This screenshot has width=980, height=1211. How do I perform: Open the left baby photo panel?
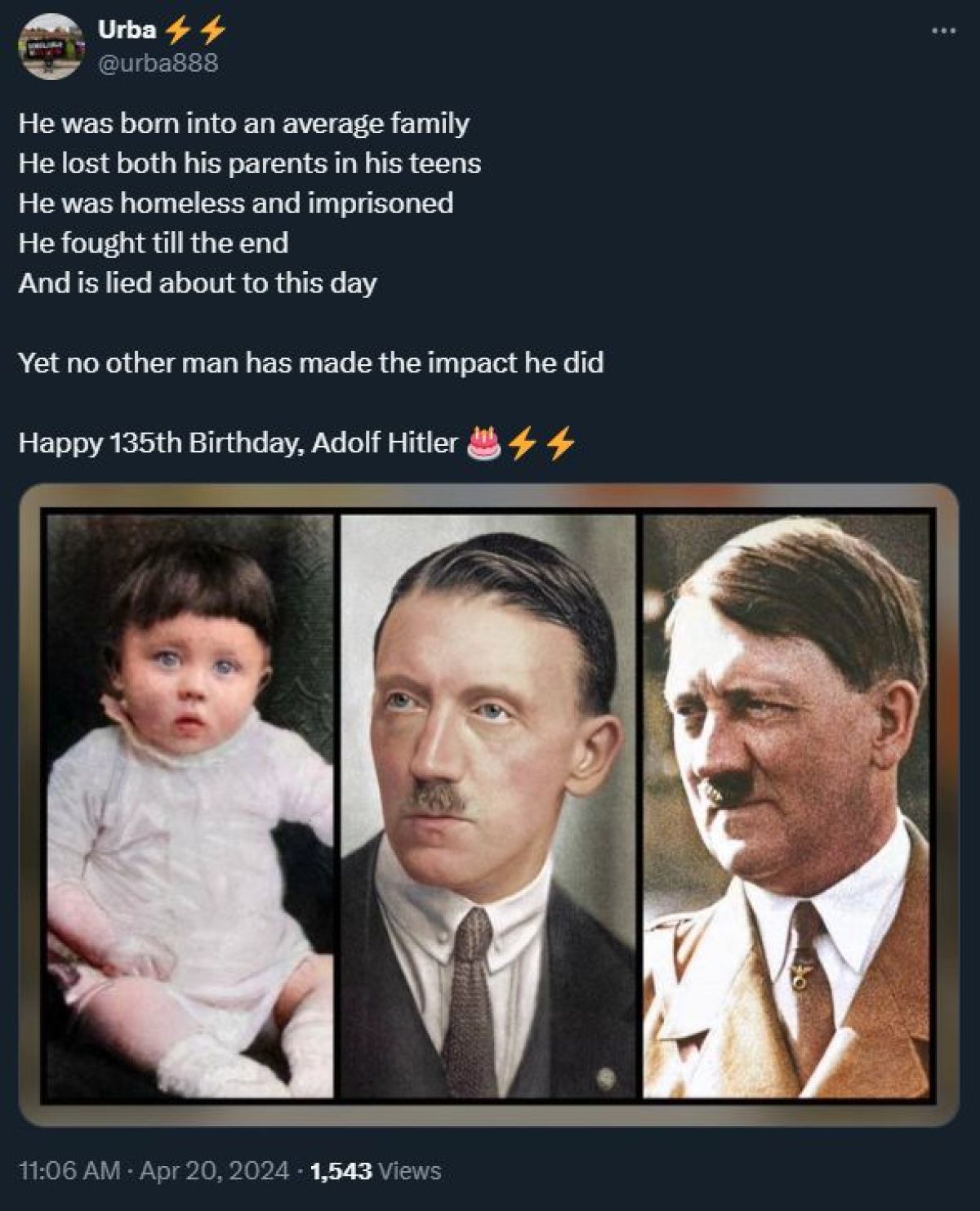(x=189, y=806)
